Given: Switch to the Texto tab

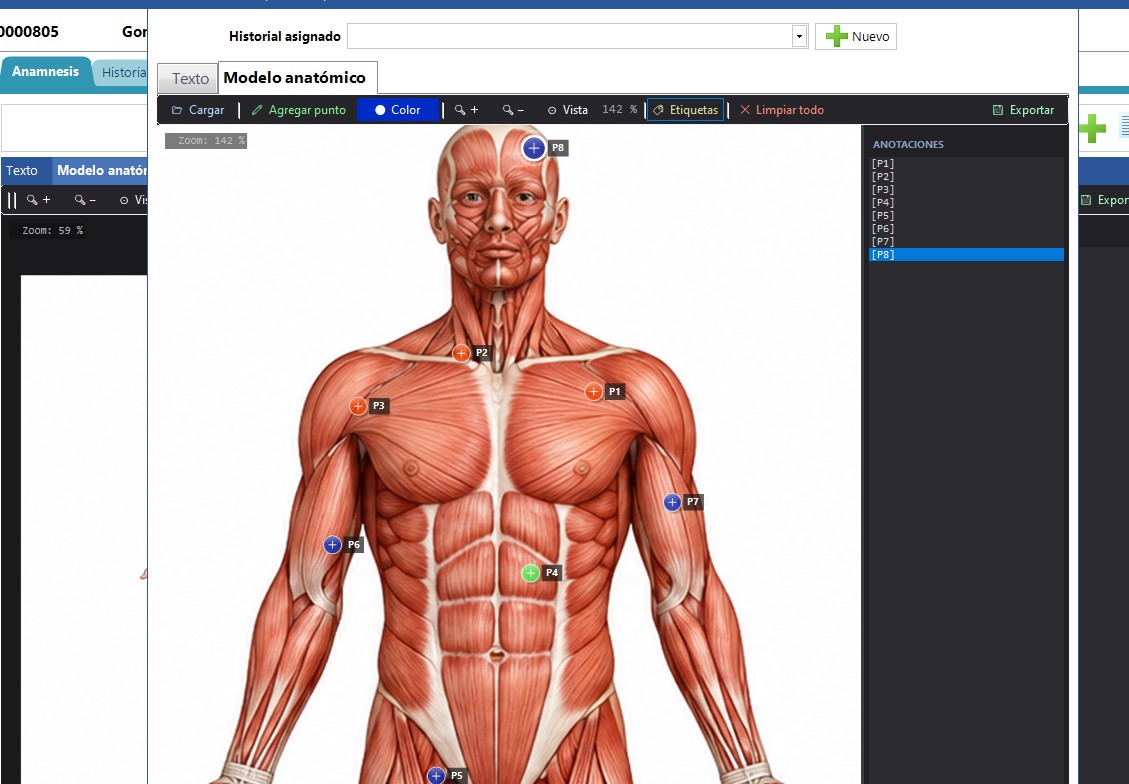Looking at the screenshot, I should click(x=188, y=78).
